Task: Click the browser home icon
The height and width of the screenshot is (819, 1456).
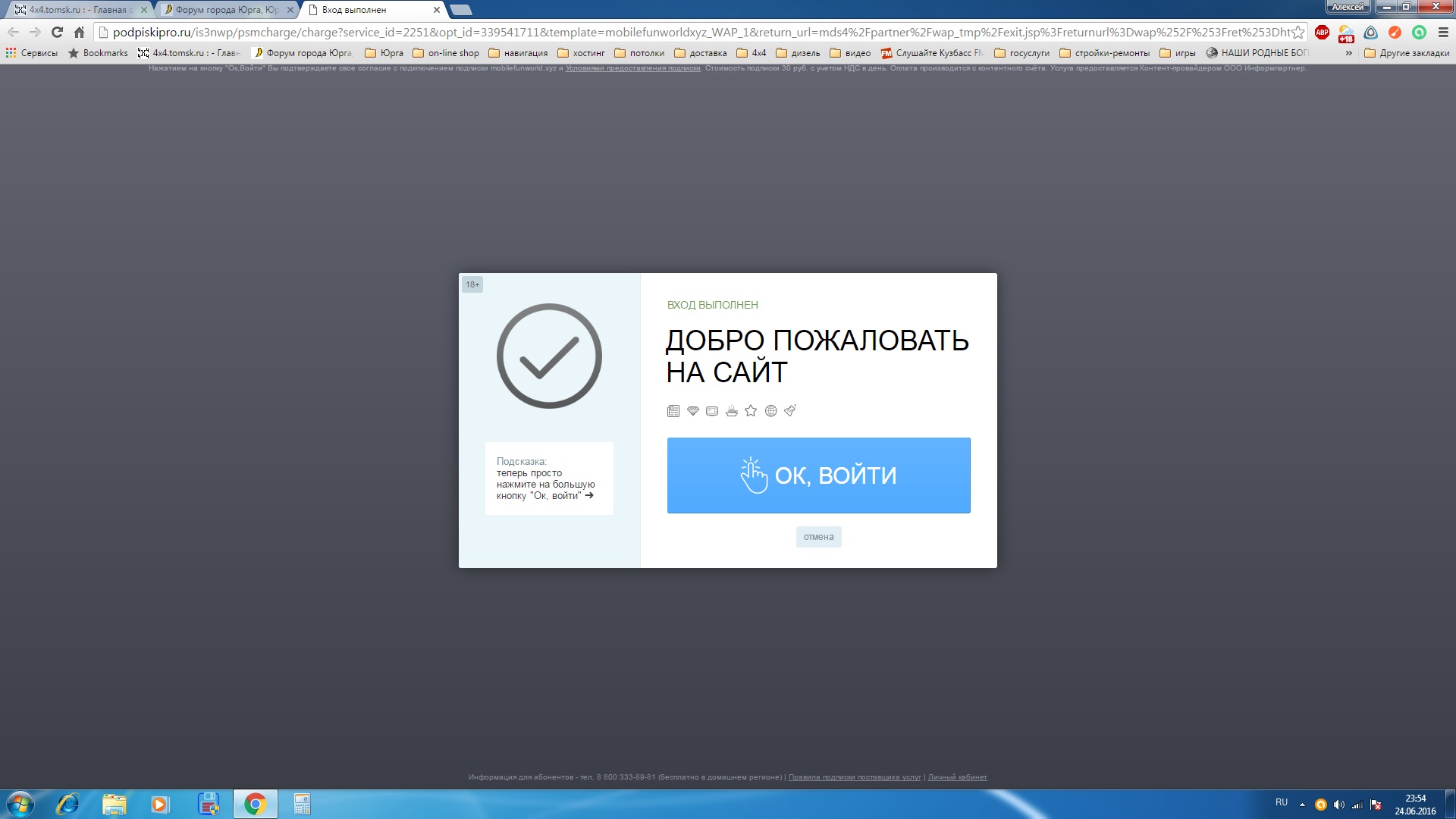Action: tap(79, 32)
